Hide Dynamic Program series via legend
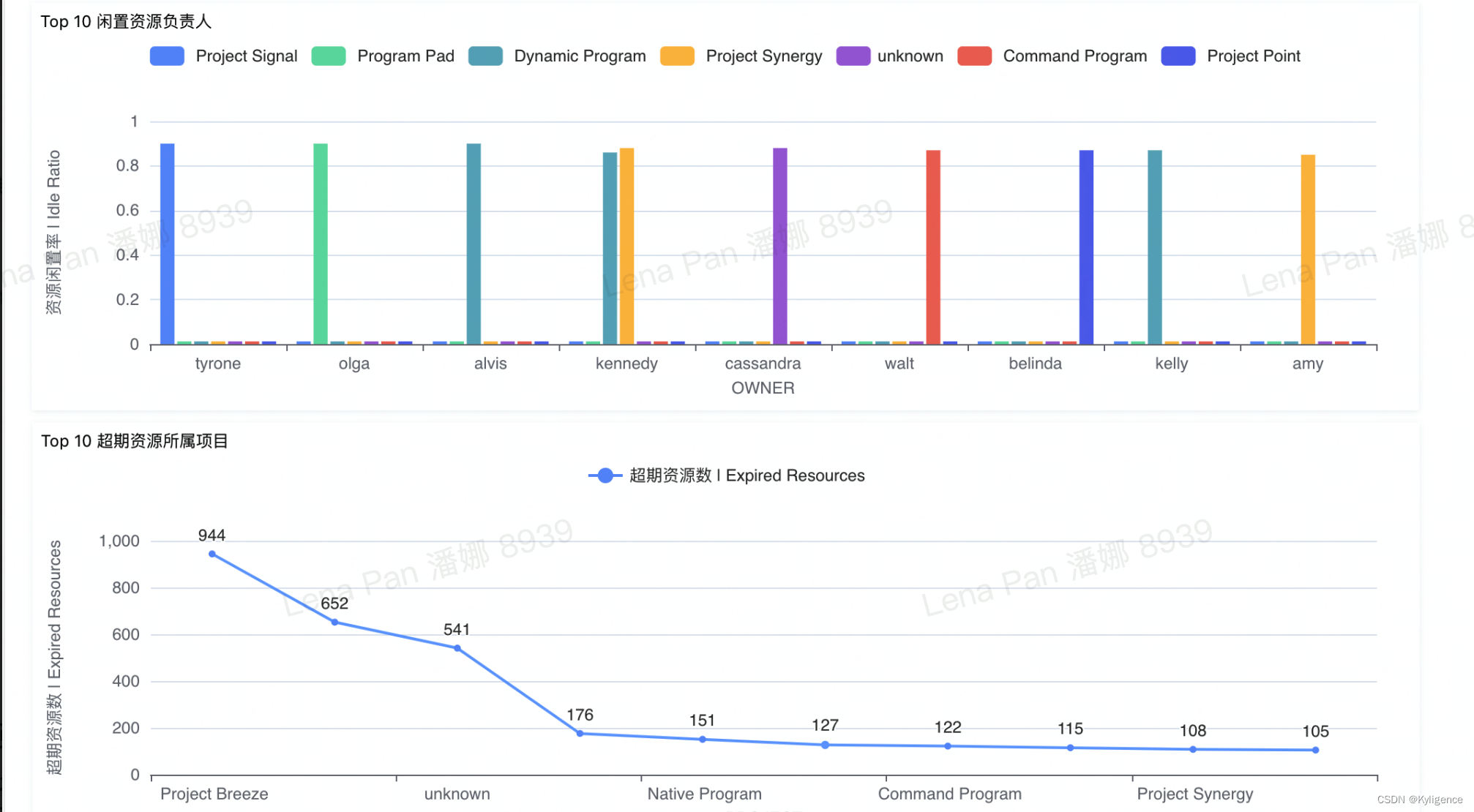 click(x=485, y=56)
